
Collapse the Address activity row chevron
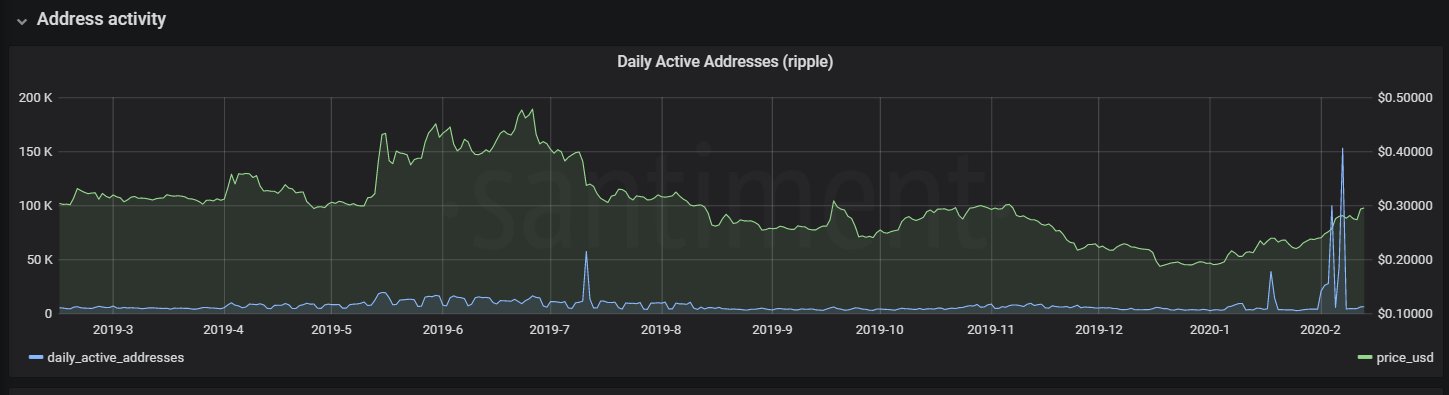click(21, 21)
